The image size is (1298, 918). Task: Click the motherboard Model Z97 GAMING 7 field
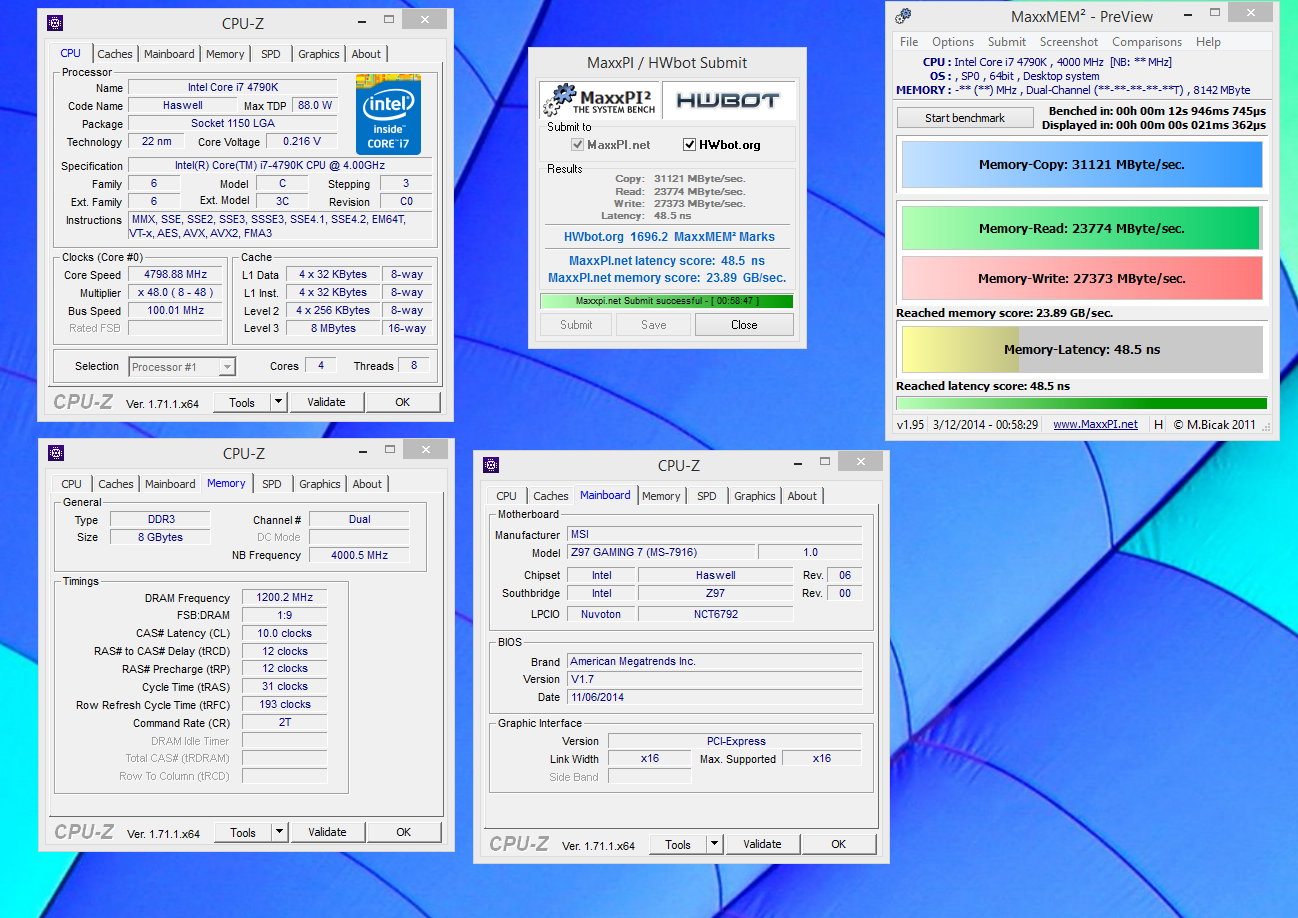(661, 552)
